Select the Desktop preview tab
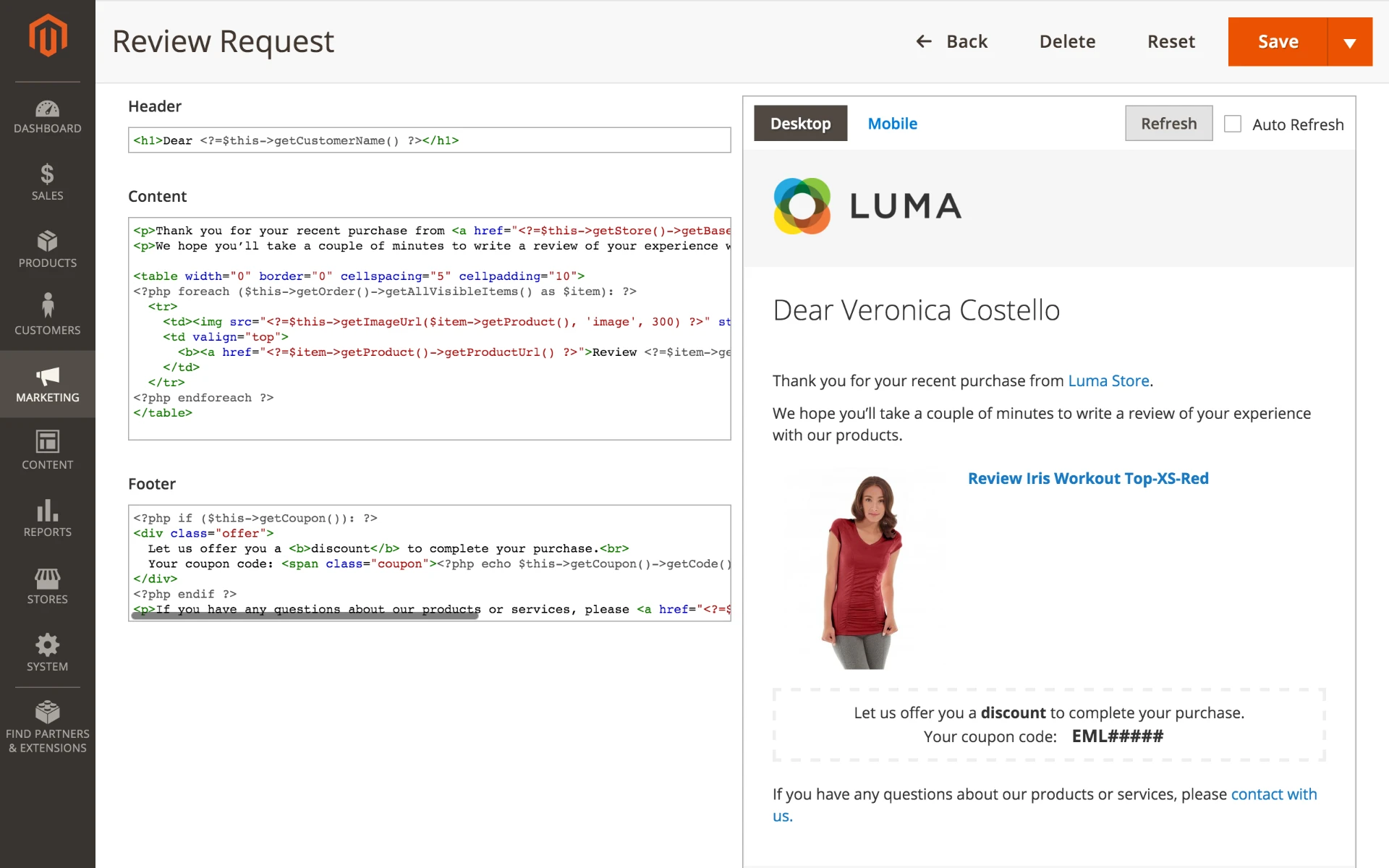 tap(800, 123)
